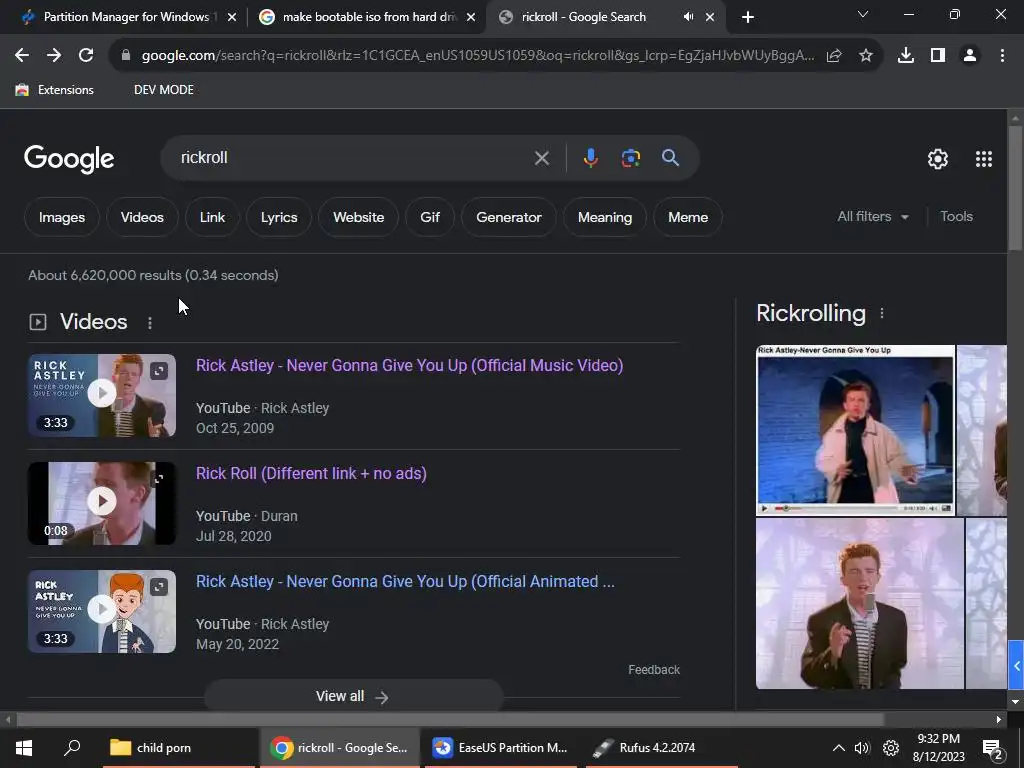
Task: Click the browser forward arrow
Action: 54,56
